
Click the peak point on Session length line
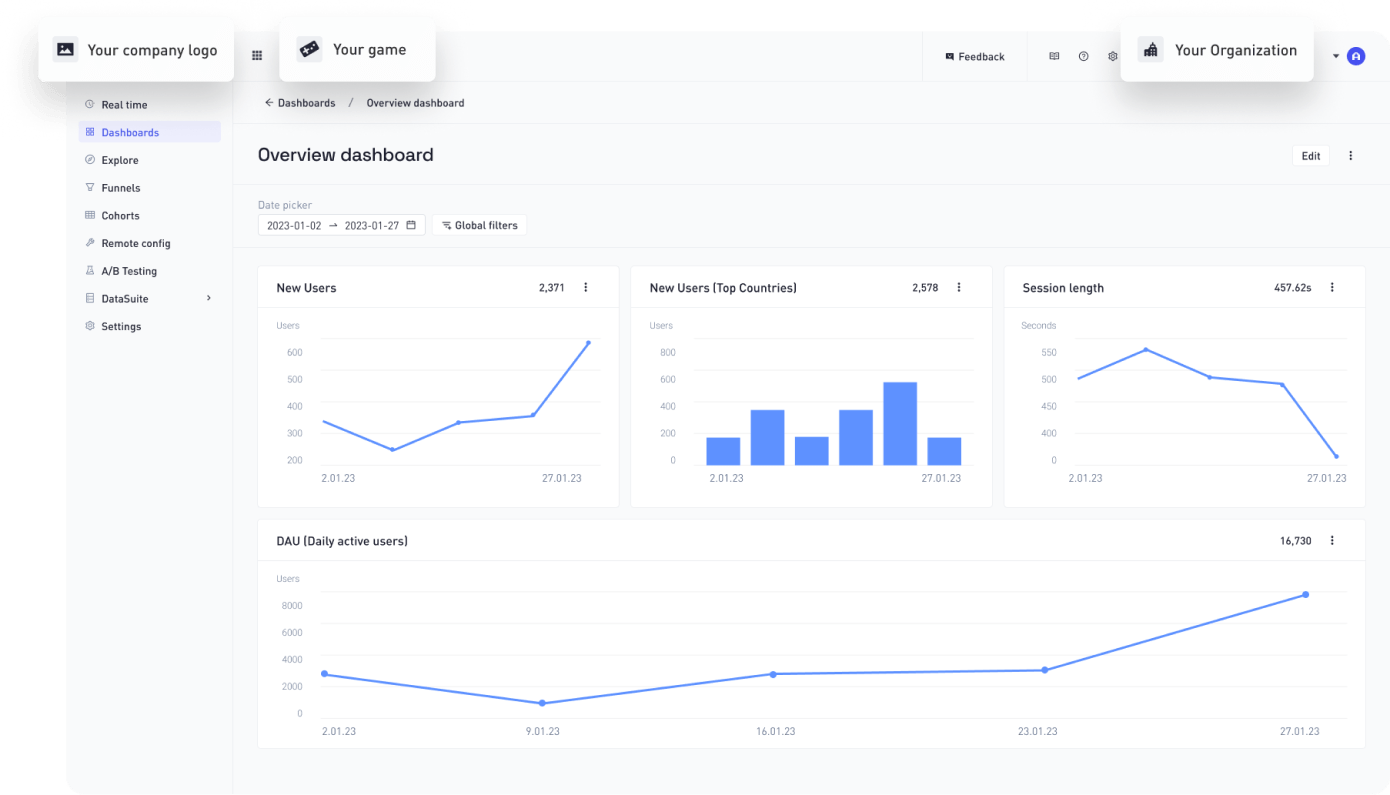point(1146,350)
